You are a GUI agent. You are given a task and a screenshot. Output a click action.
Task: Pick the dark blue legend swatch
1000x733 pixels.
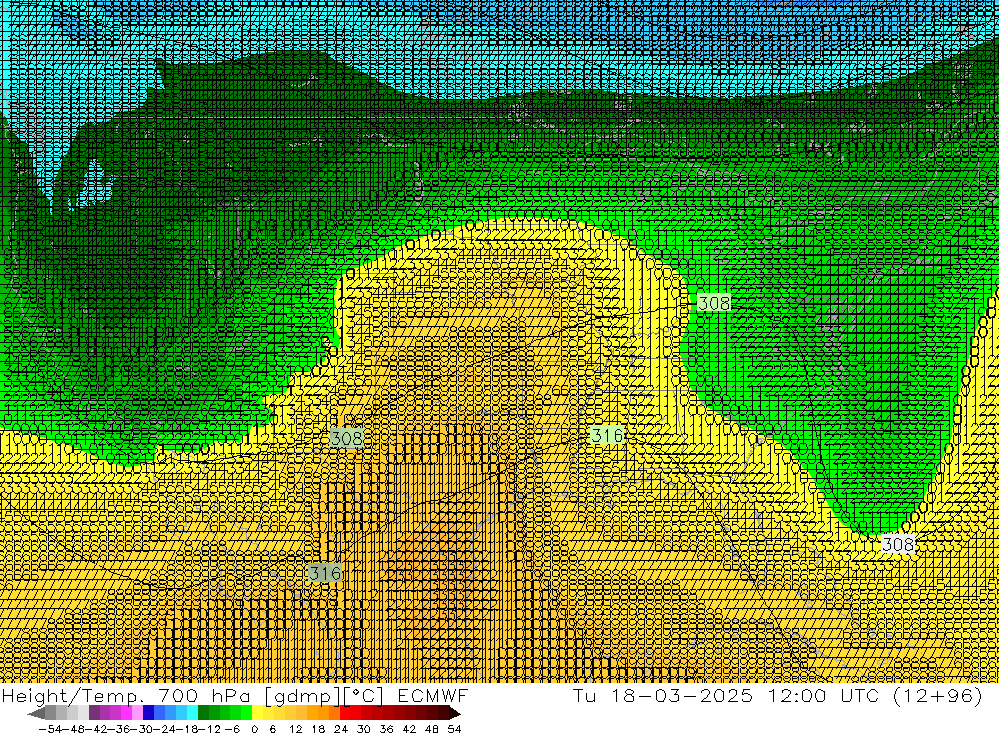(x=149, y=714)
